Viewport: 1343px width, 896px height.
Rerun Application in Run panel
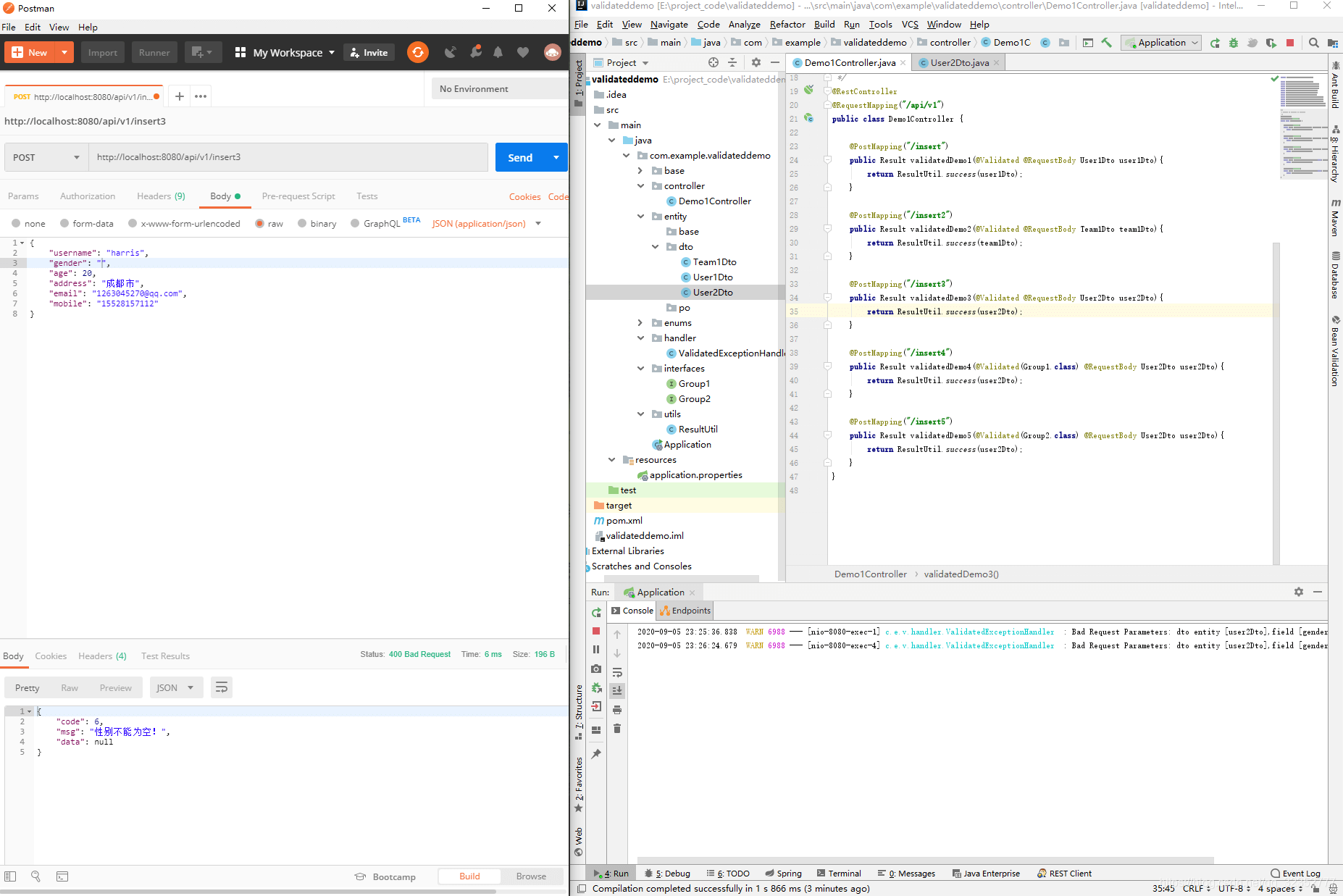tap(596, 613)
